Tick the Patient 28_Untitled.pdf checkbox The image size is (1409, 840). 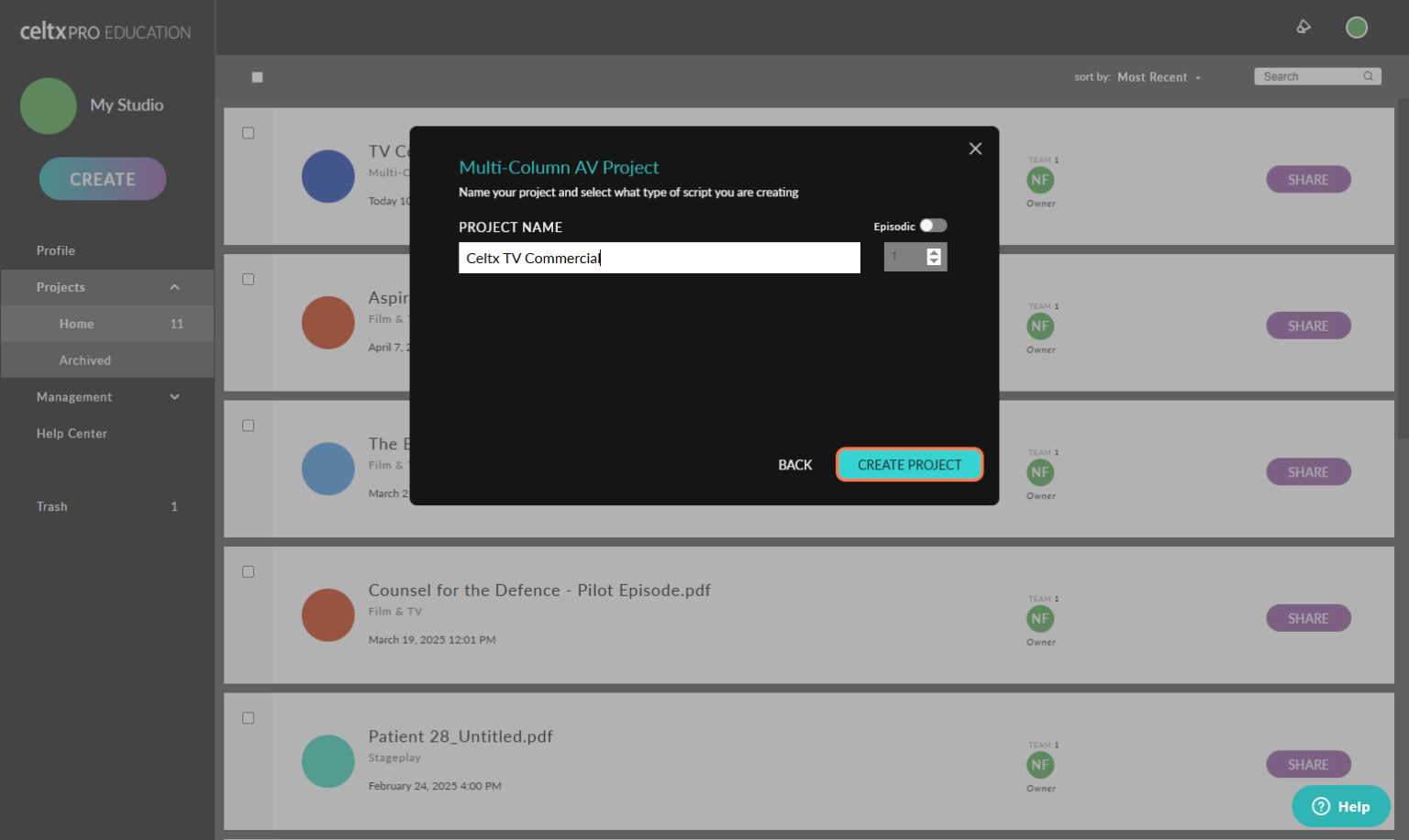(248, 718)
